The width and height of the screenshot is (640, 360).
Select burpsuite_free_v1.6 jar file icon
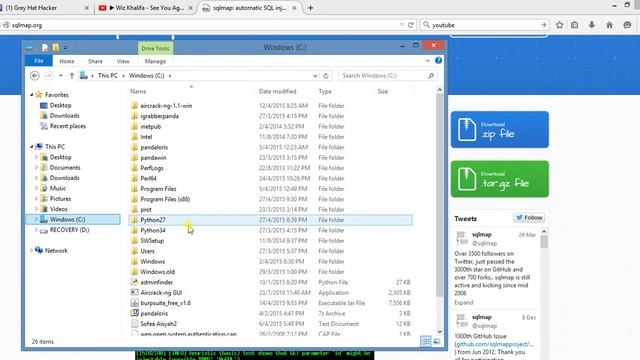pos(135,303)
